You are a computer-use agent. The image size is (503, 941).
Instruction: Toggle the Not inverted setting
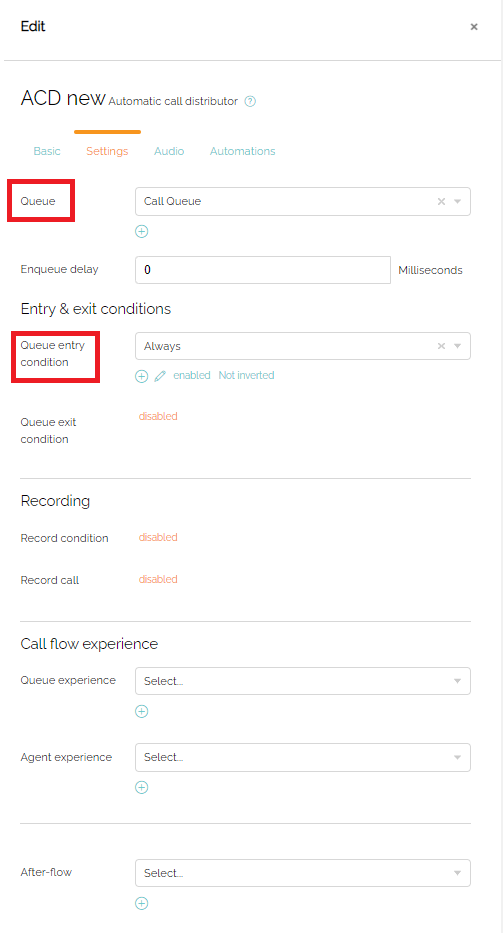(246, 375)
